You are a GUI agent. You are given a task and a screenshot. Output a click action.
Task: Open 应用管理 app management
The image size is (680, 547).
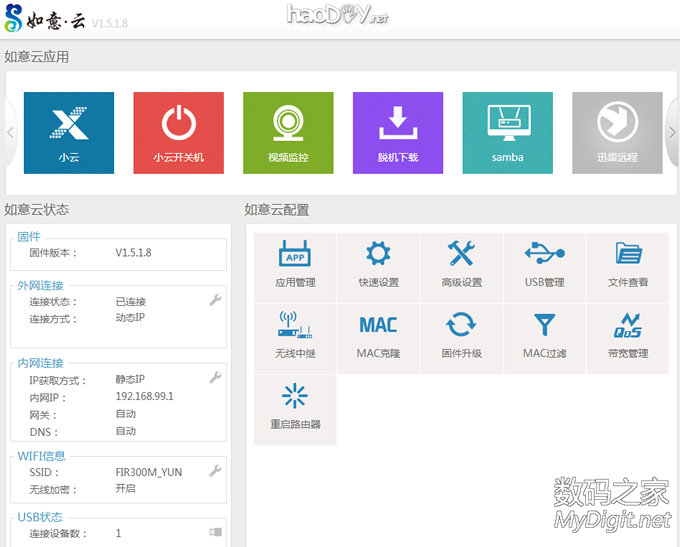tap(295, 267)
